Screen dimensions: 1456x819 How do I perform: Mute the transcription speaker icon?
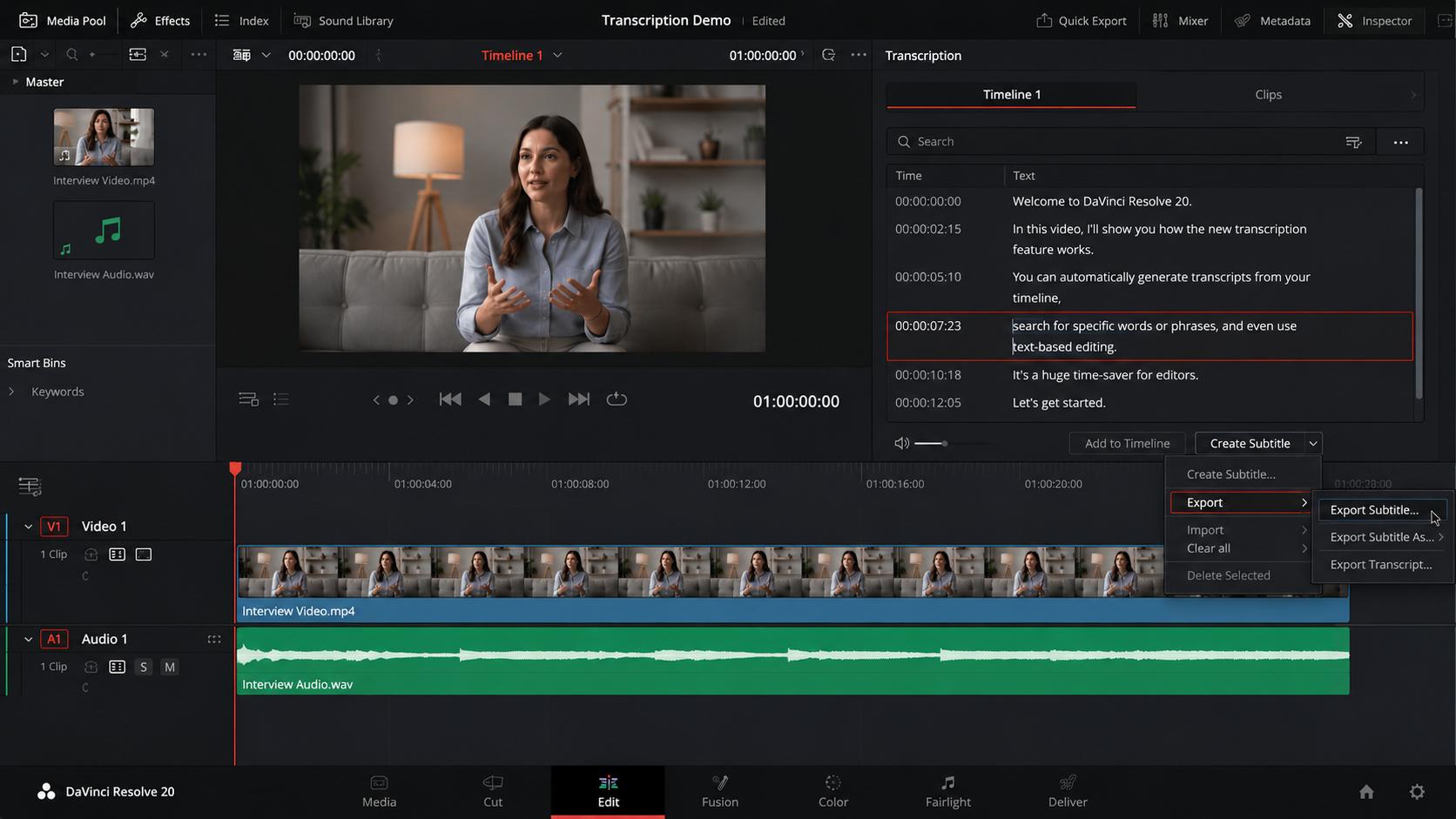[x=902, y=443]
